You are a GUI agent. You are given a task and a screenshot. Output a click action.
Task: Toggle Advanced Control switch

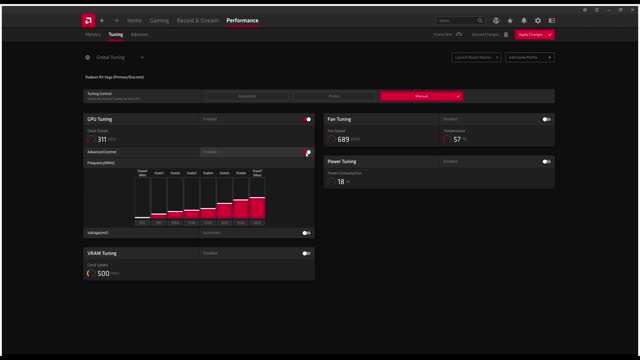click(307, 152)
